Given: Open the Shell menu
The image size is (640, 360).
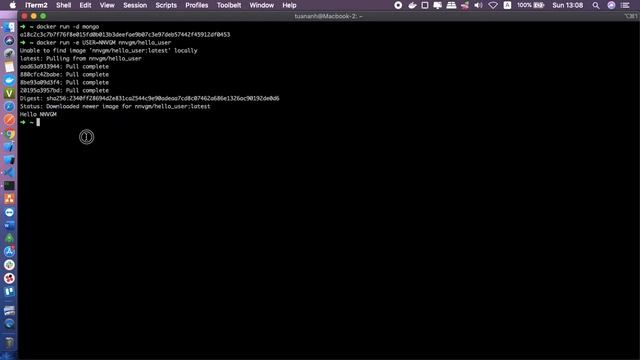Looking at the screenshot, I should point(64,5).
